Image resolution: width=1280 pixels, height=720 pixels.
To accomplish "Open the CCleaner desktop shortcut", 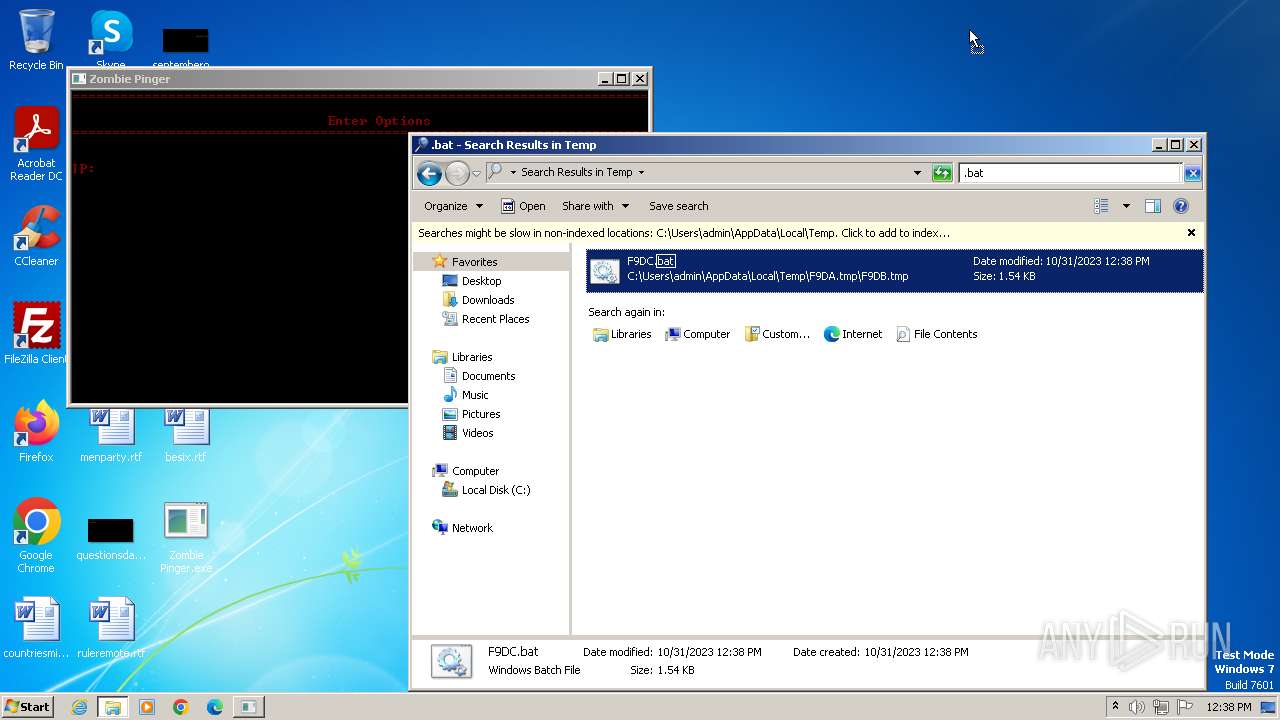I will click(x=36, y=236).
